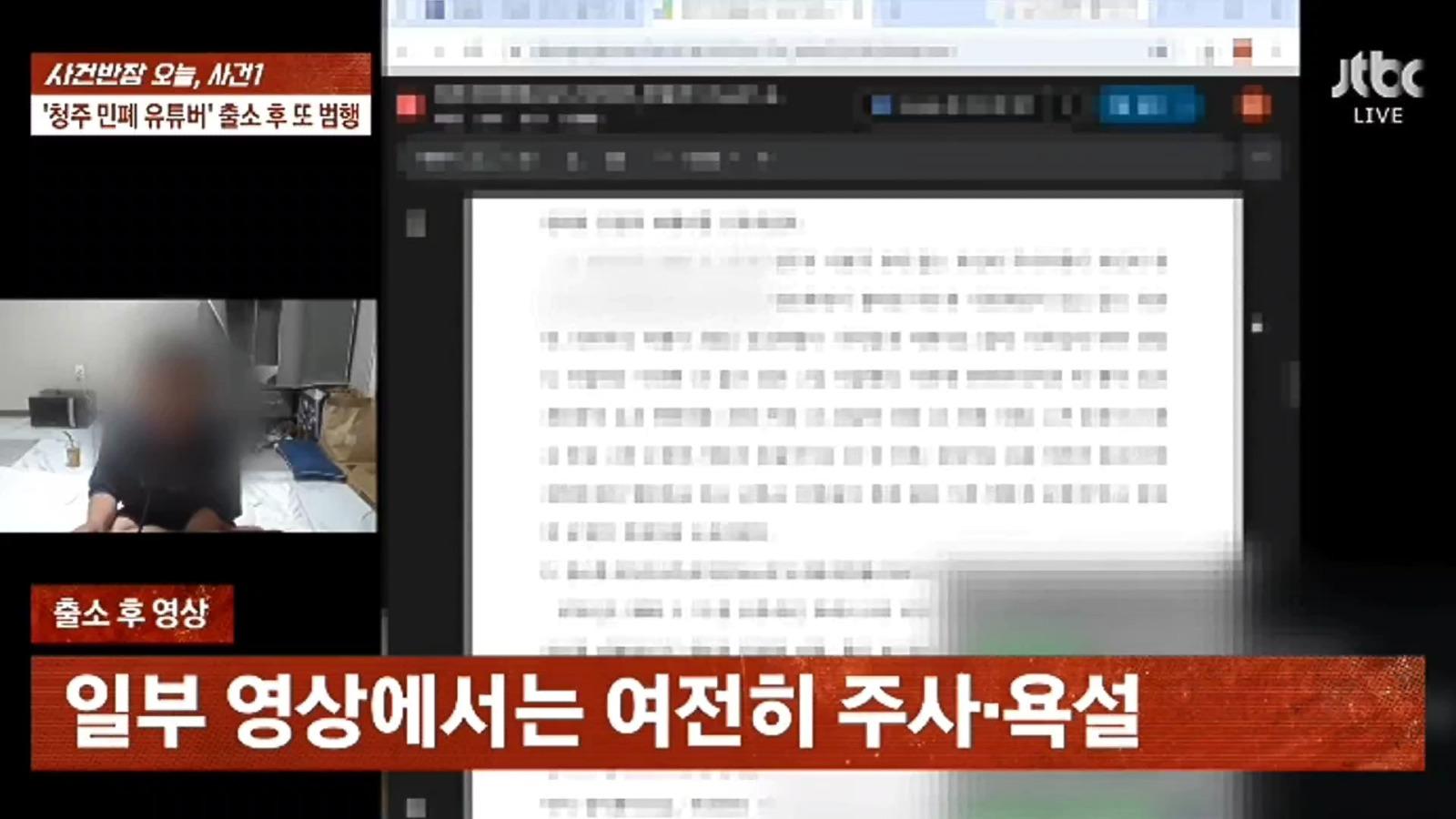Click the blue button in viewer header
The height and width of the screenshot is (819, 1456).
tap(1148, 106)
